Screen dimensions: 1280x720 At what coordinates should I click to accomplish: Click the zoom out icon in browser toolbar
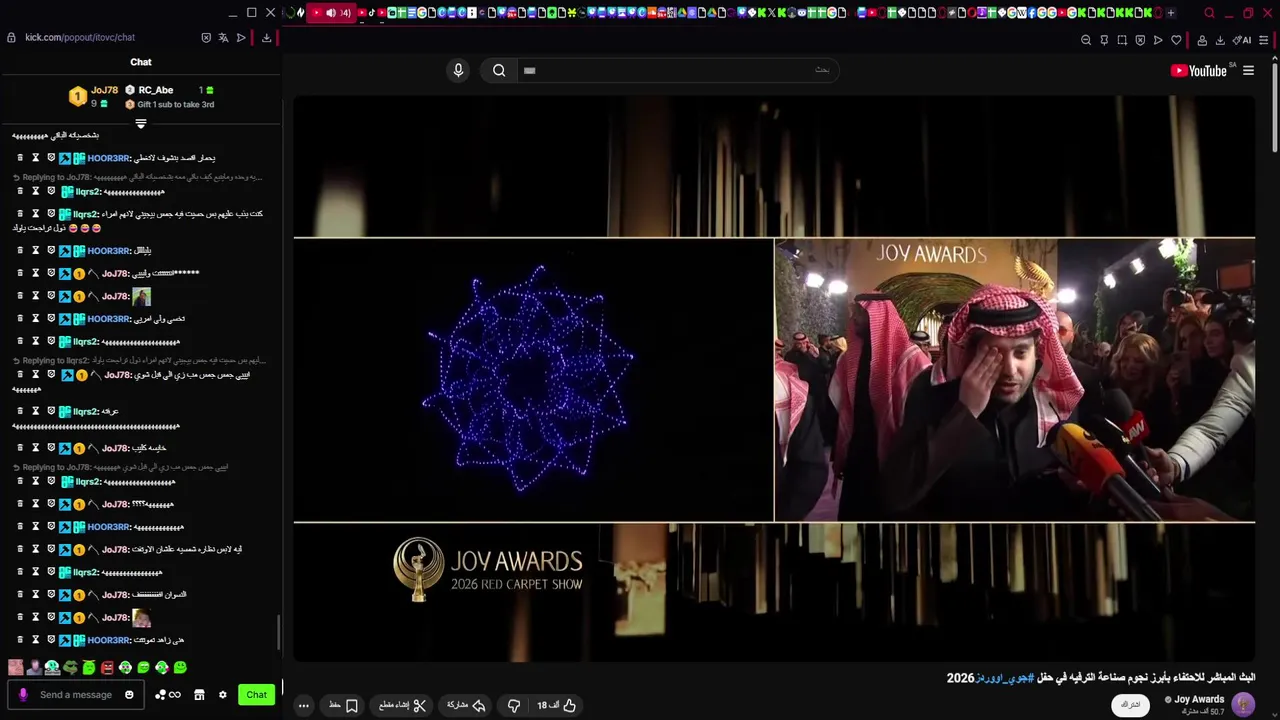click(x=1086, y=40)
